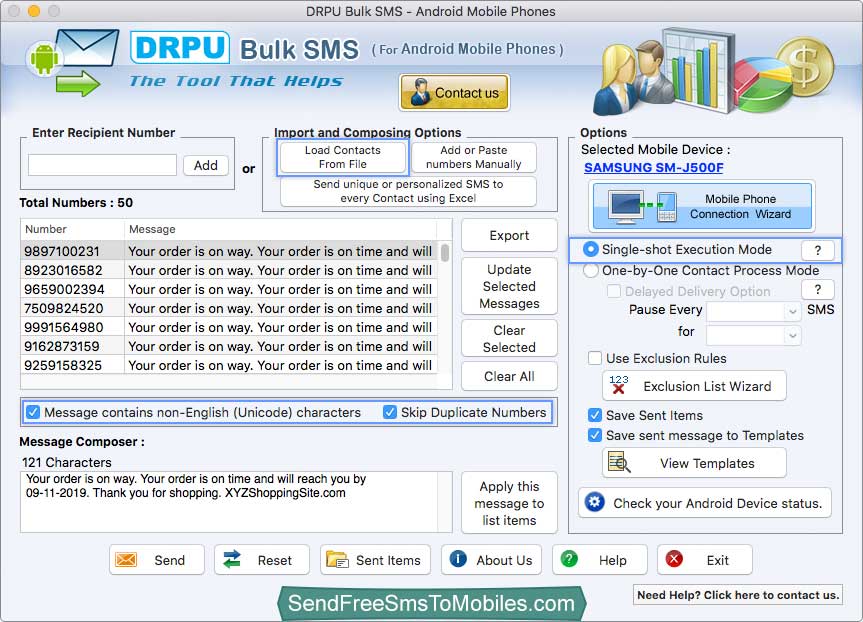Click the green question mark Help icon
This screenshot has width=863, height=622.
[569, 559]
